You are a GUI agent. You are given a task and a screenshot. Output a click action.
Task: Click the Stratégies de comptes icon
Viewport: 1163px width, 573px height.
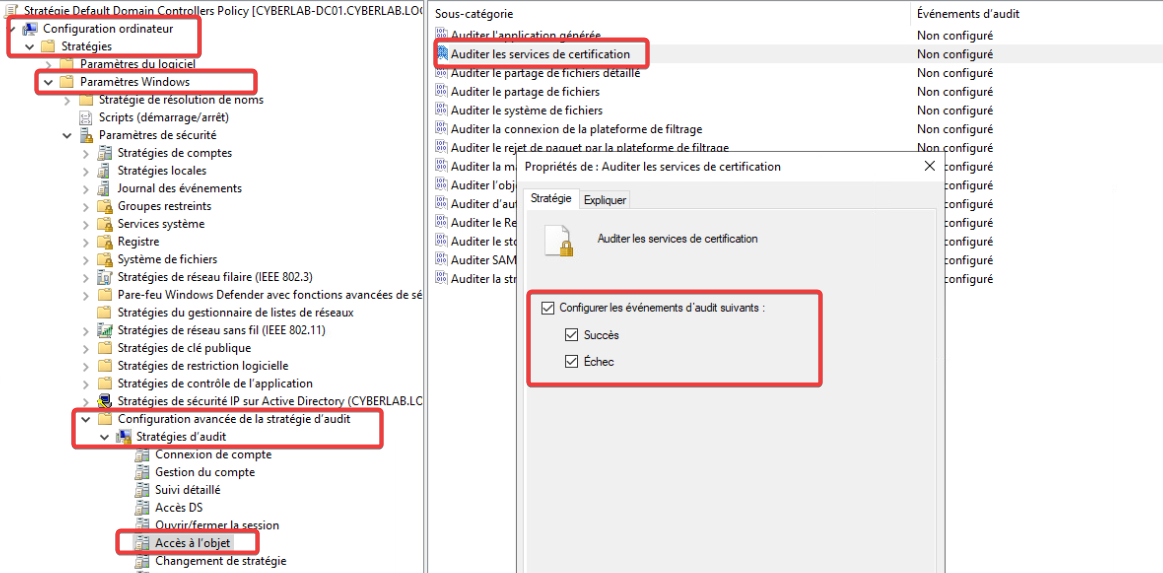pyautogui.click(x=105, y=153)
